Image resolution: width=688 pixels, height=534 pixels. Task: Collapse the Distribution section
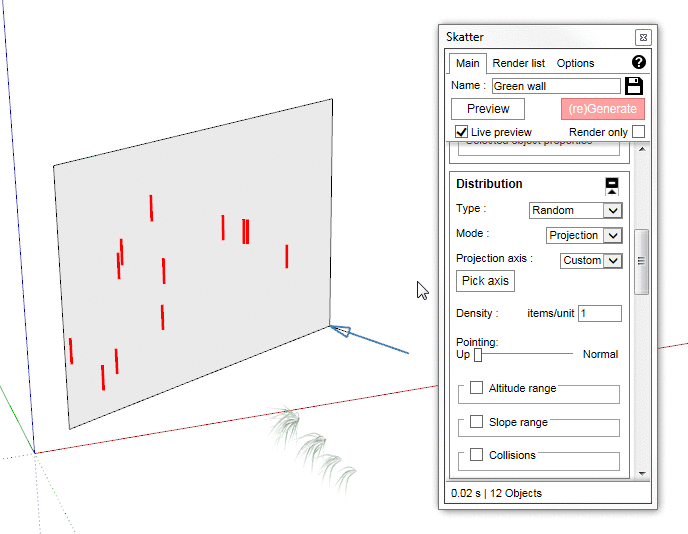pyautogui.click(x=612, y=184)
